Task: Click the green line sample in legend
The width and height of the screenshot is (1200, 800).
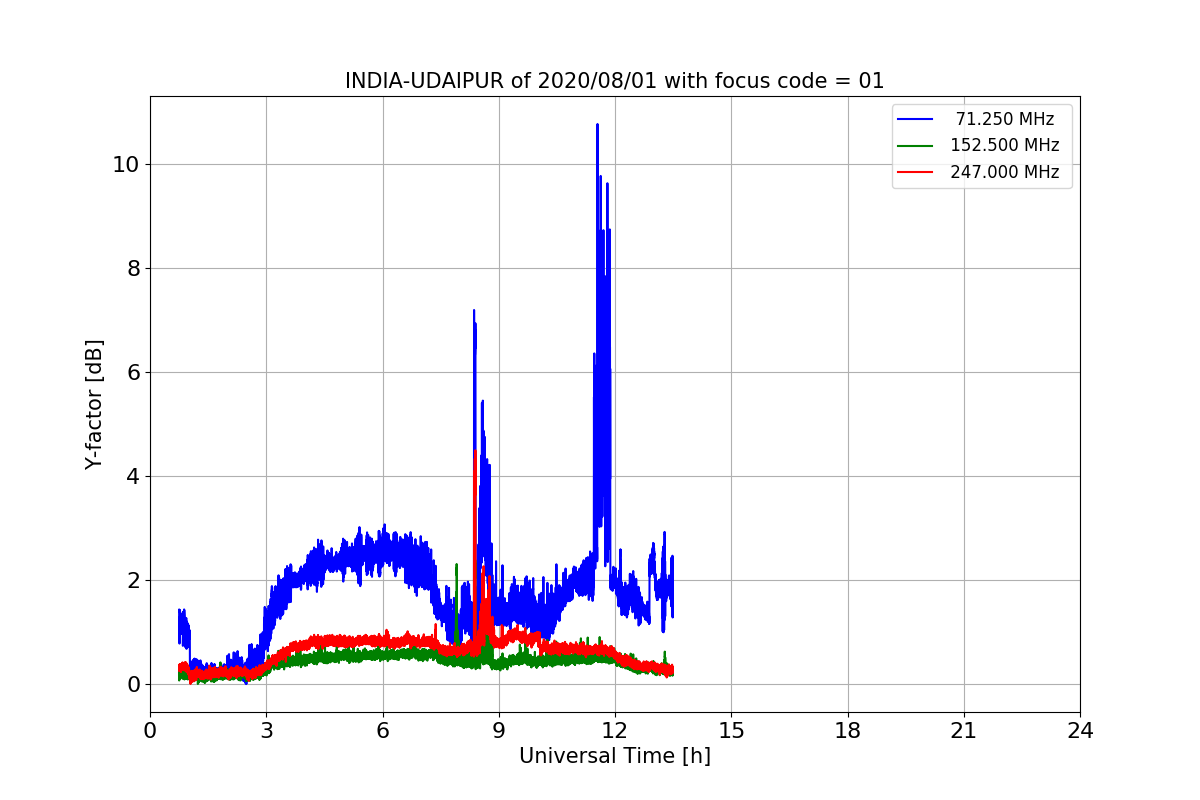Action: click(915, 145)
